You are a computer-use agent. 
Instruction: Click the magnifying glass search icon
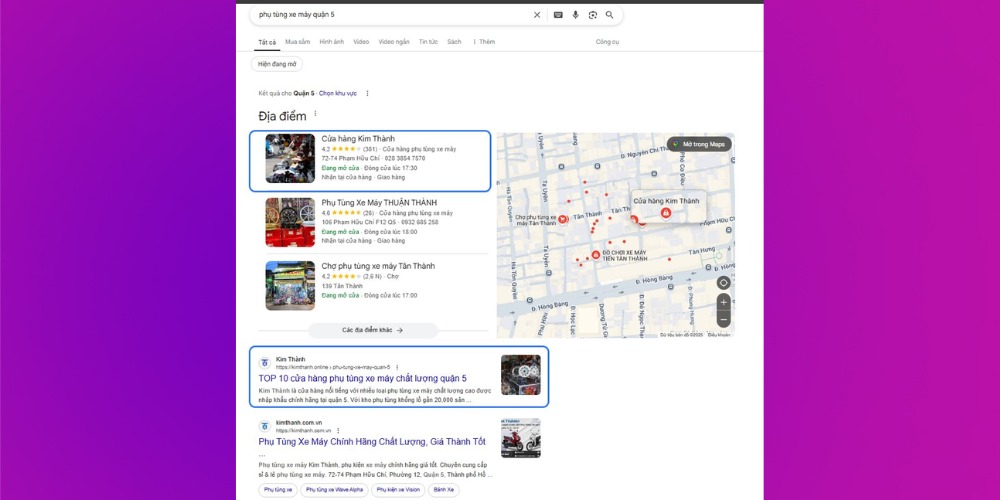tap(609, 15)
